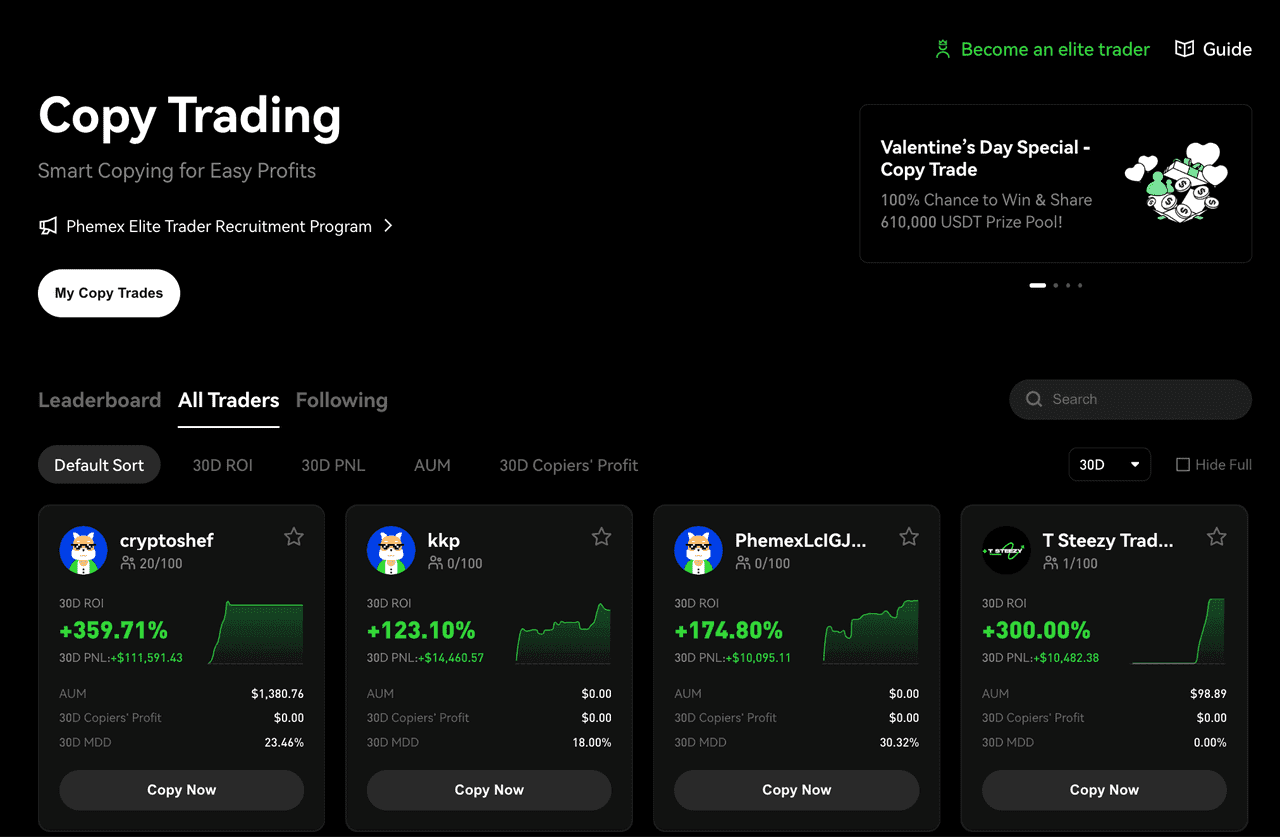Click the copiers count icon on kkp's card
The height and width of the screenshot is (837, 1280).
[433, 562]
